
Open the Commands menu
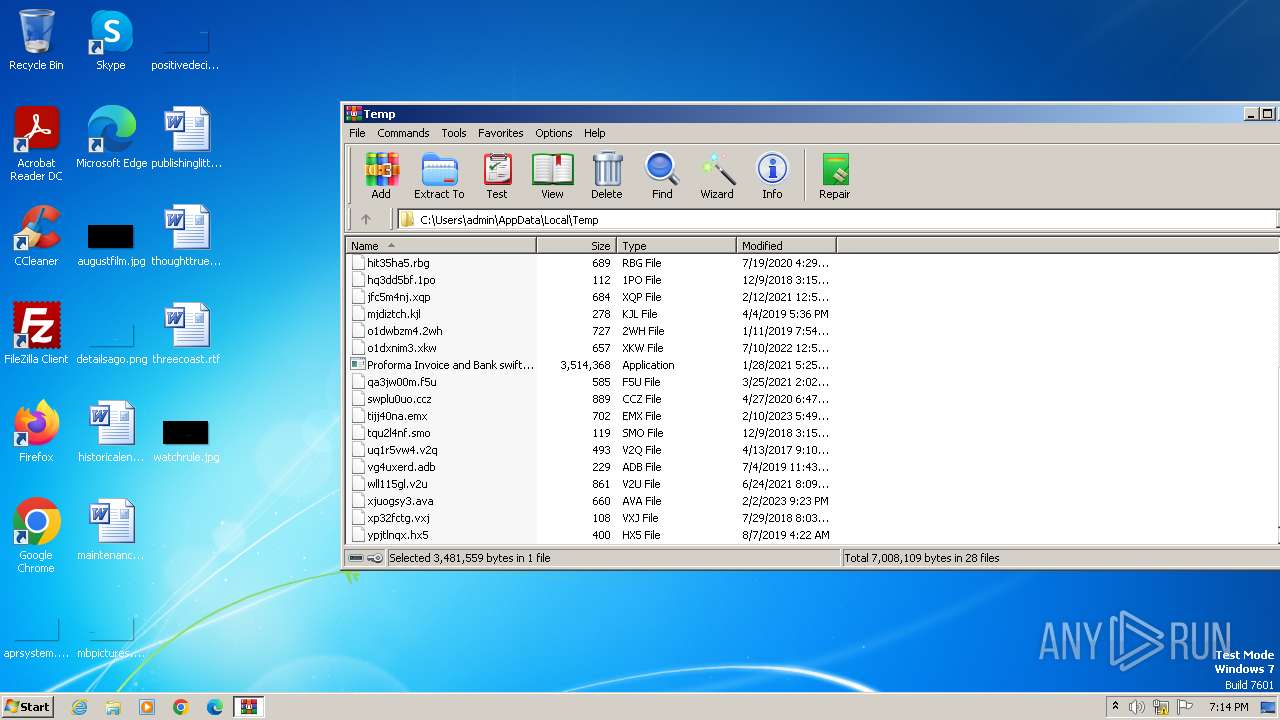[403, 133]
